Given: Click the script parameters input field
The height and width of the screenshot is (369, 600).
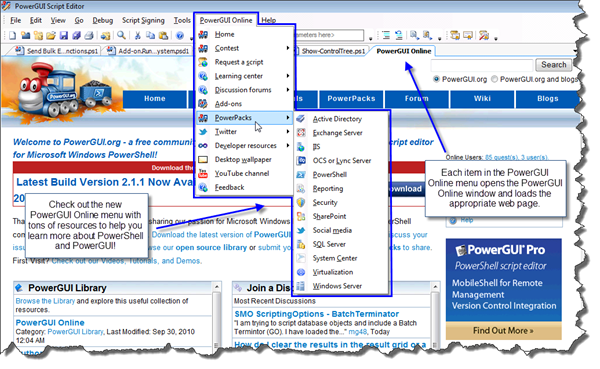Looking at the screenshot, I should (x=330, y=35).
